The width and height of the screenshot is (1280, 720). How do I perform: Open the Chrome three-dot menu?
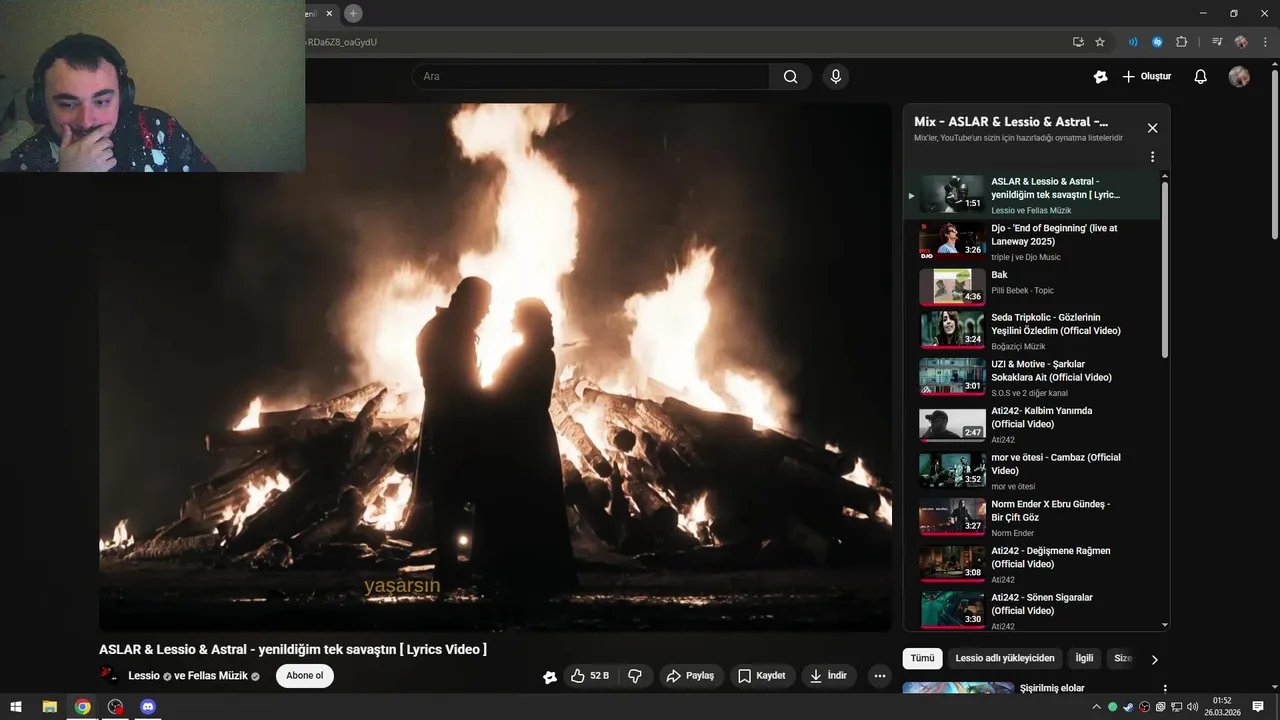tap(1264, 42)
